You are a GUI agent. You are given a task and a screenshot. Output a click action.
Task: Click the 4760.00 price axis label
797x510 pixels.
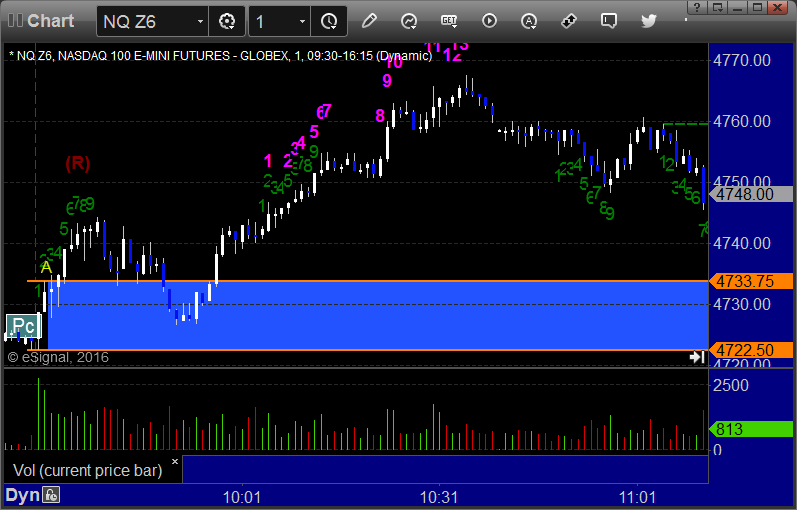point(742,122)
